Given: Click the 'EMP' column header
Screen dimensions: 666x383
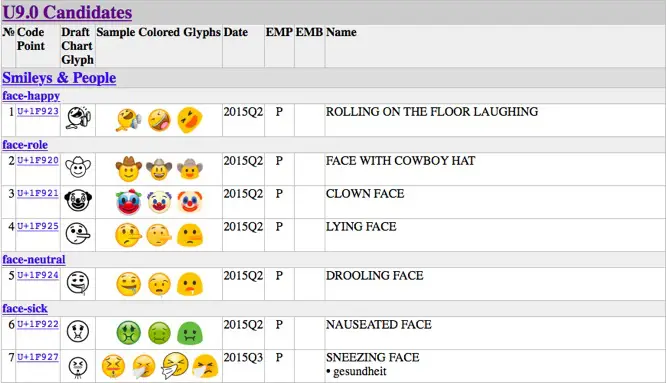Looking at the screenshot, I should click(x=279, y=32).
